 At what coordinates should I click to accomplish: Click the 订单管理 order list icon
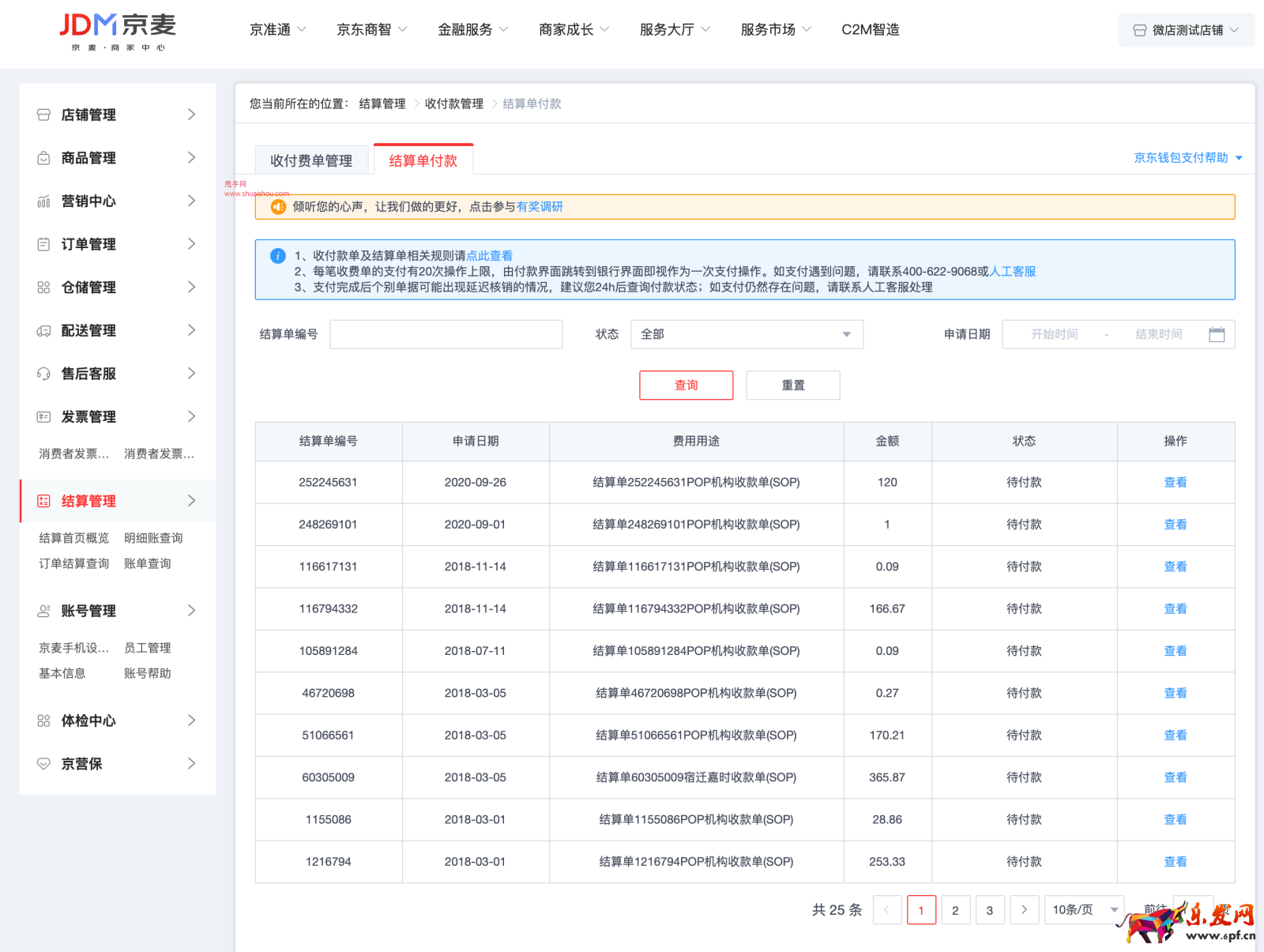point(43,244)
